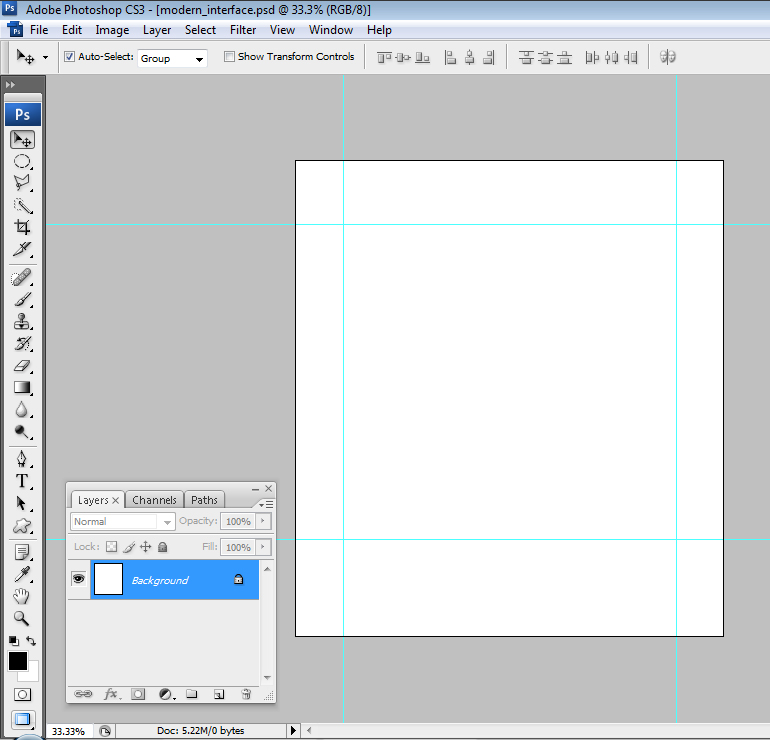Select the Type tool

pyautogui.click(x=22, y=481)
